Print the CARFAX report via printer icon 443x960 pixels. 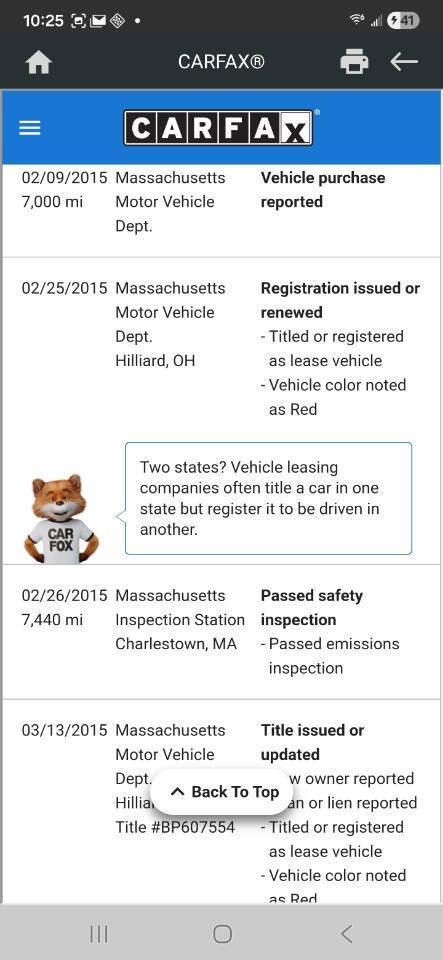pyautogui.click(x=354, y=62)
